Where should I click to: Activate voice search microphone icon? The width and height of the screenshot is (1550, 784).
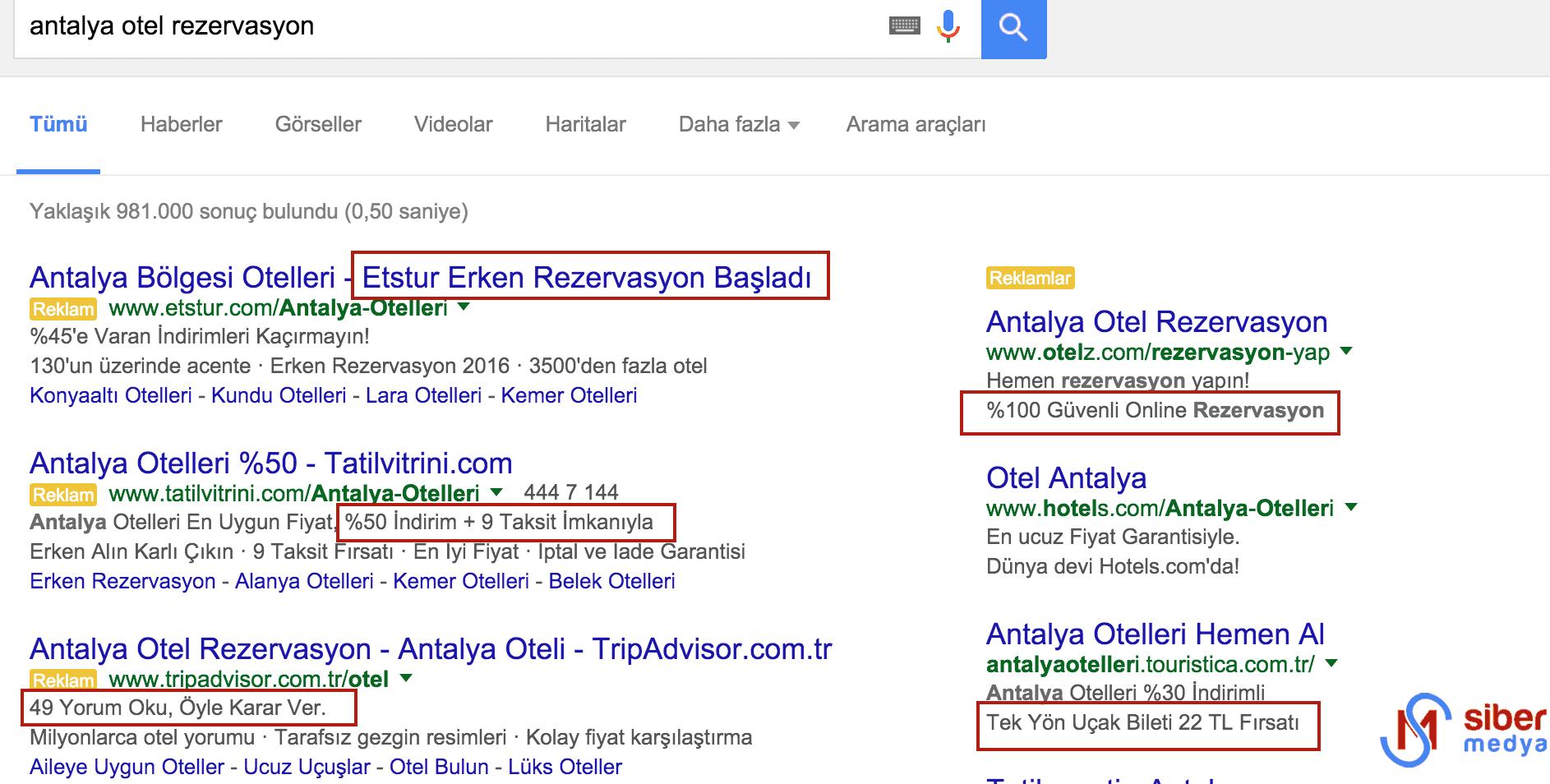(x=948, y=26)
